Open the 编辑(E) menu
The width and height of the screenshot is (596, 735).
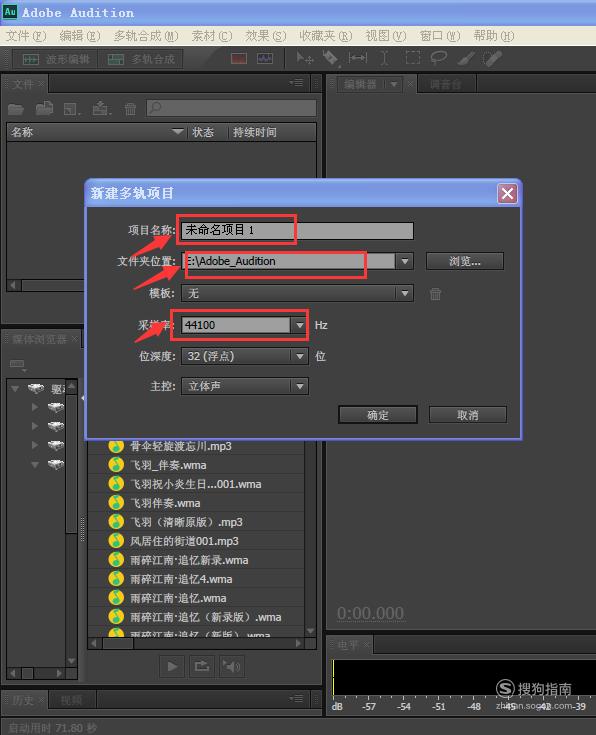point(80,36)
